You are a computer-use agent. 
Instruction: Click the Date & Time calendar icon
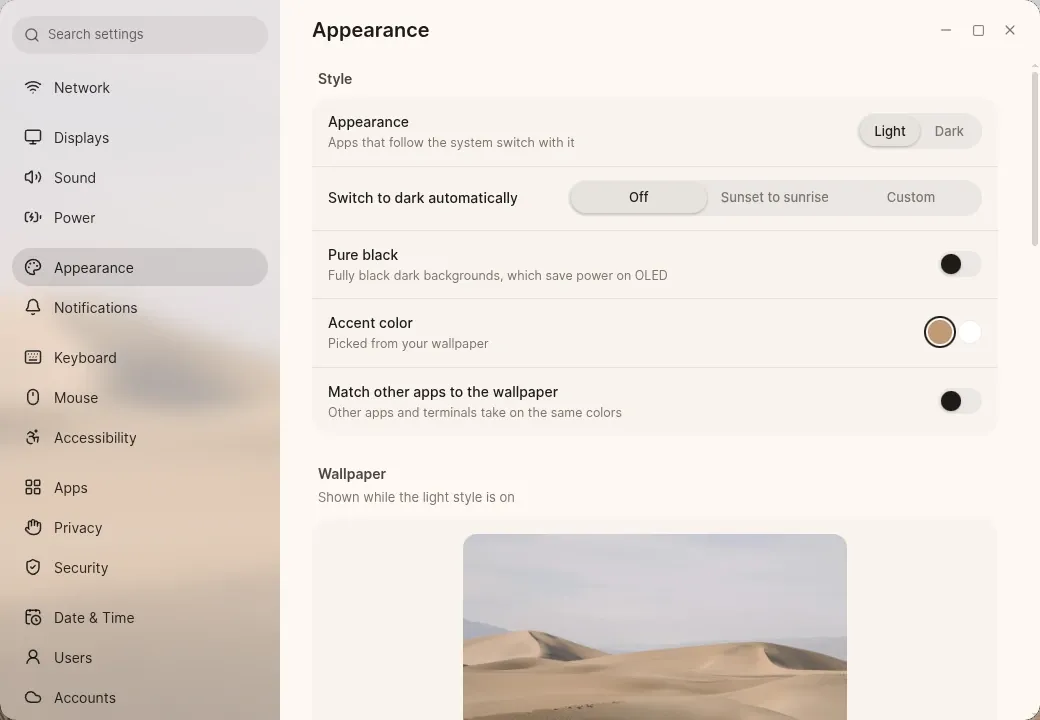coord(32,617)
